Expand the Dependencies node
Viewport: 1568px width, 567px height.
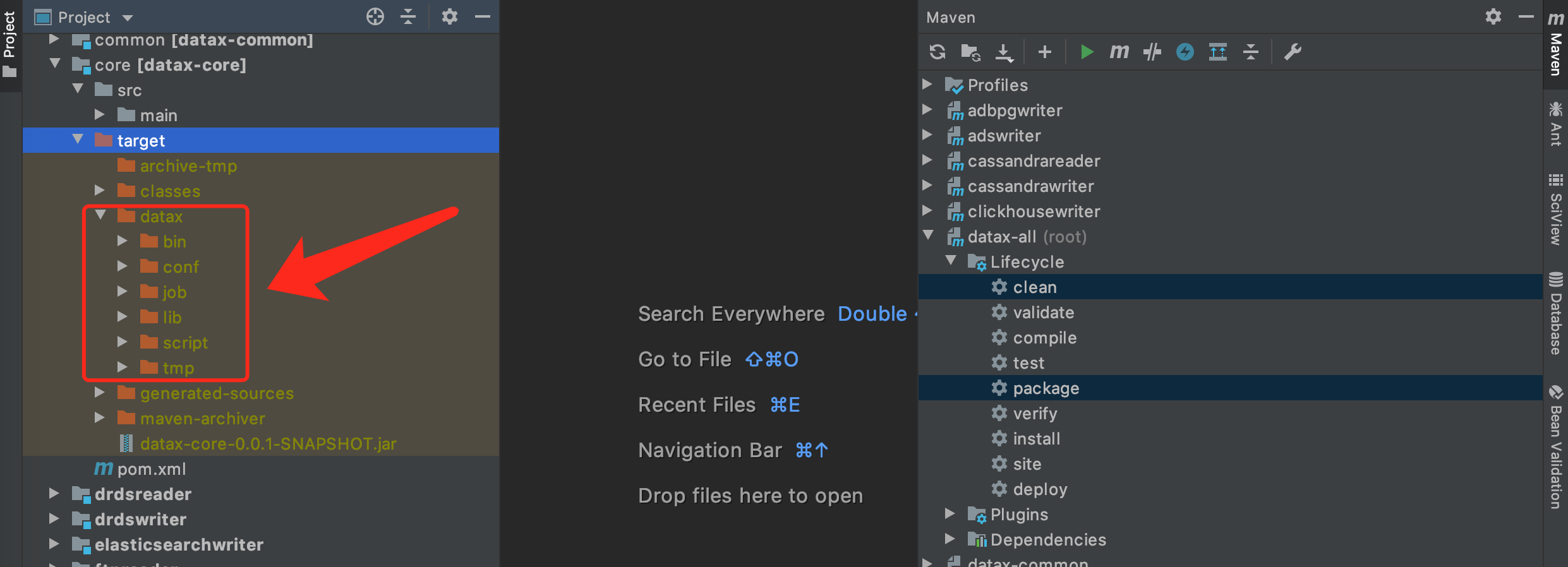[x=950, y=539]
